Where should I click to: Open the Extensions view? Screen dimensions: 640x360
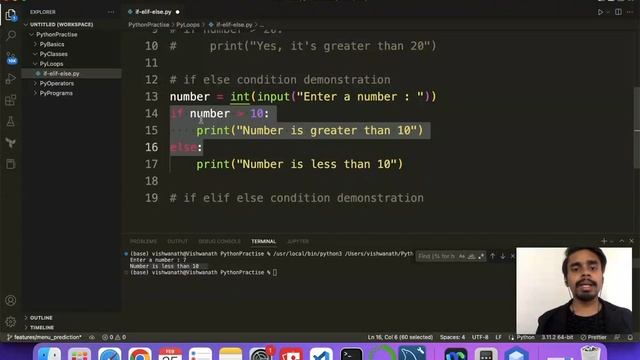click(11, 100)
